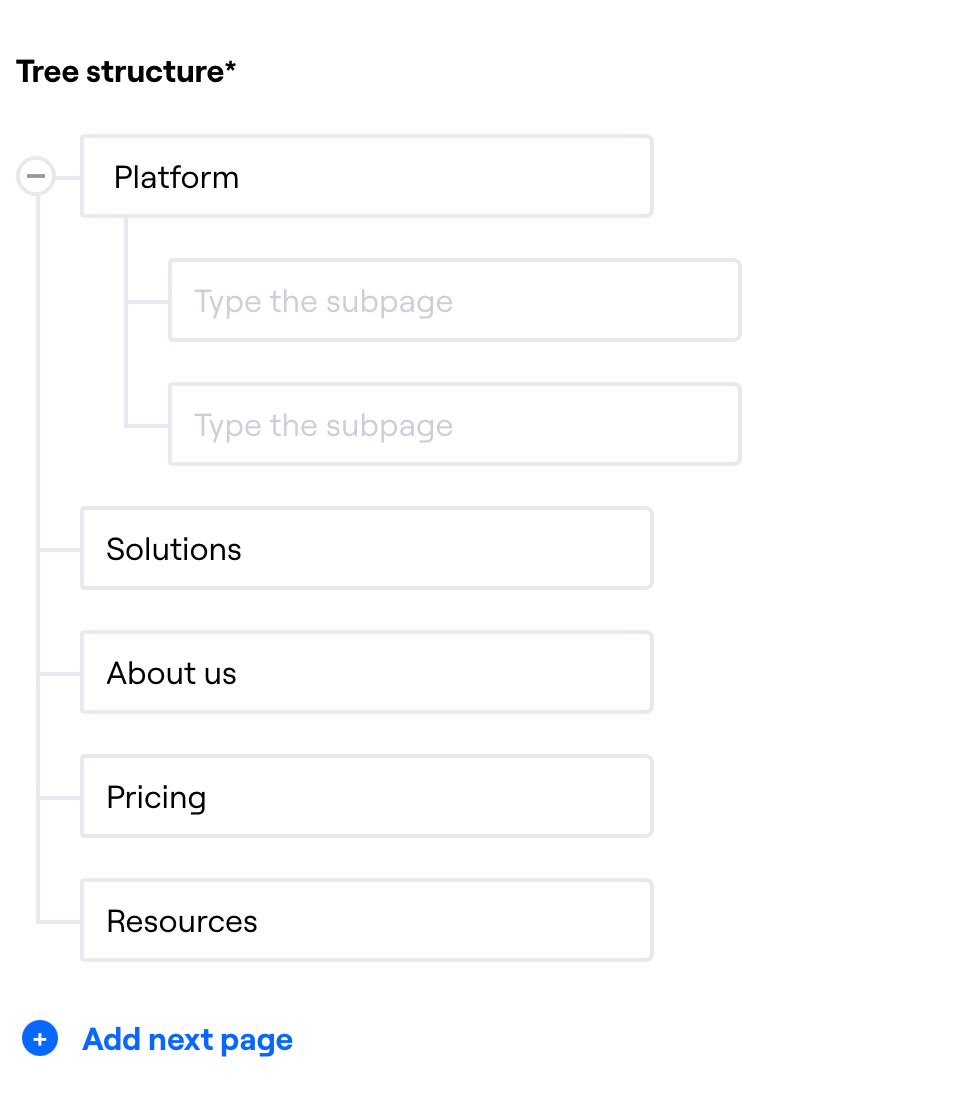
Task: Focus the Resources page field
Action: pyautogui.click(x=367, y=921)
